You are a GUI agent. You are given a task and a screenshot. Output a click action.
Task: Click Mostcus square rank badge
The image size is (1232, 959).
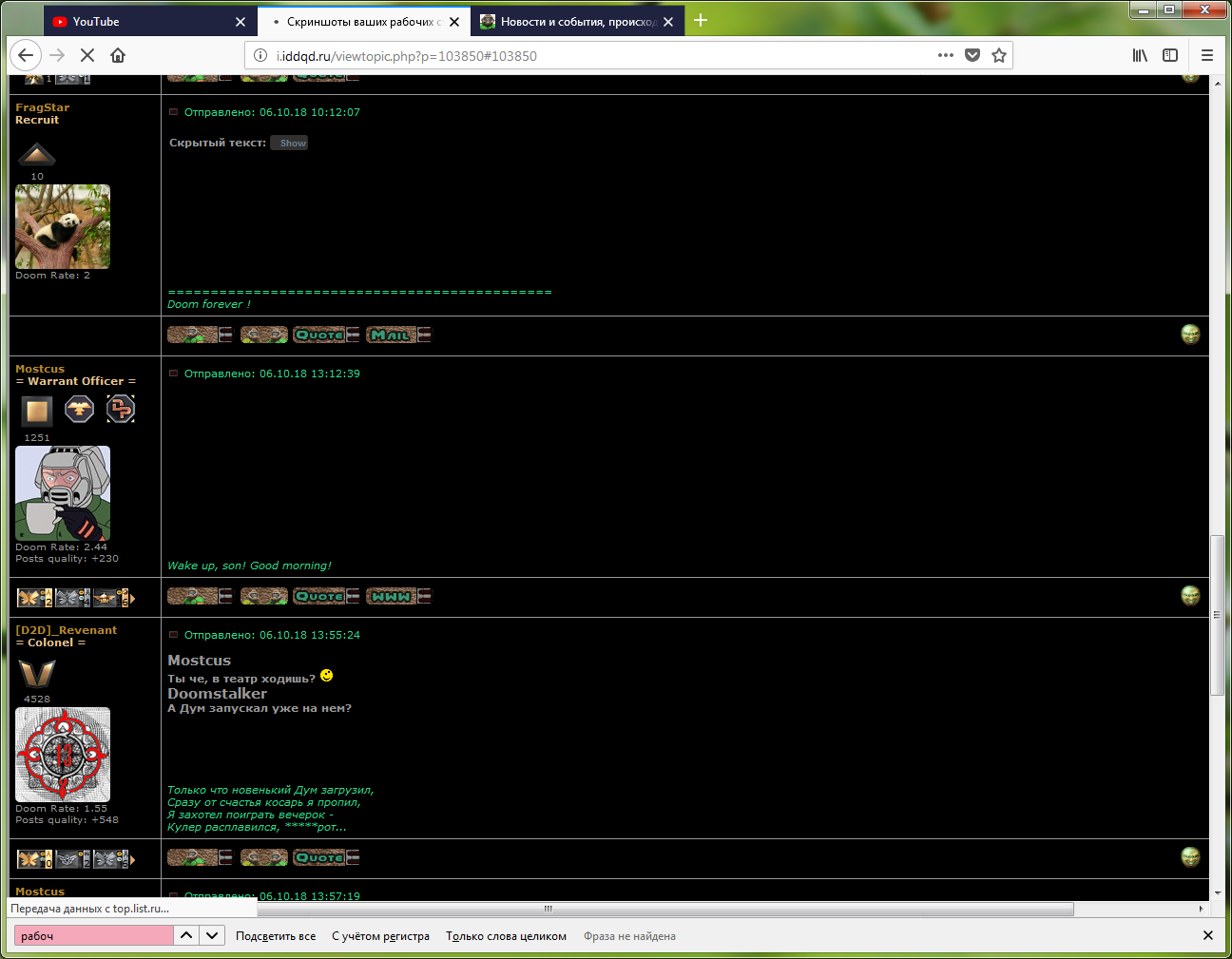(x=37, y=411)
